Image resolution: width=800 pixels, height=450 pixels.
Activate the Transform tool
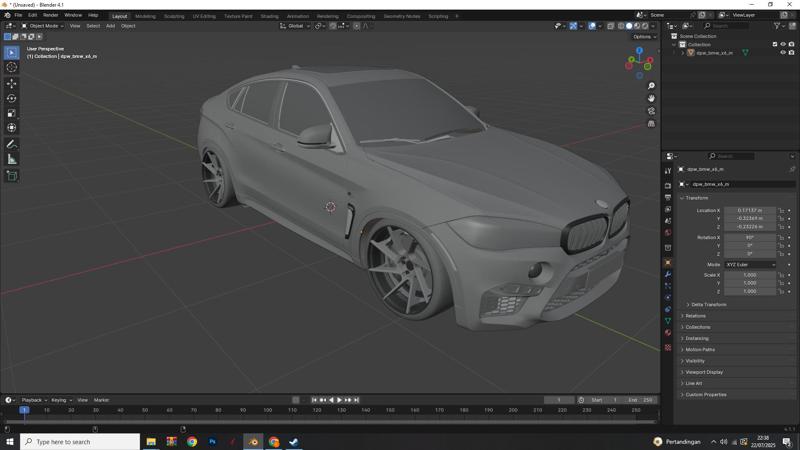tap(11, 128)
